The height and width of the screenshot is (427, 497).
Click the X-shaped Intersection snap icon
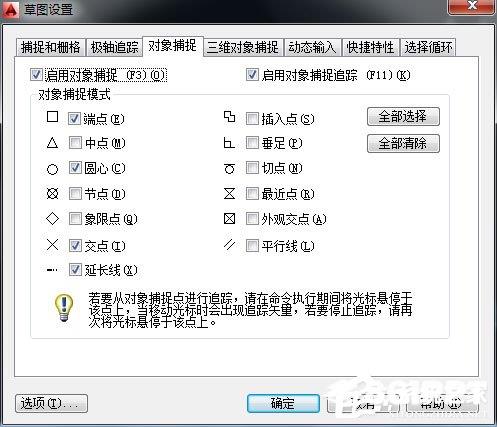click(52, 245)
